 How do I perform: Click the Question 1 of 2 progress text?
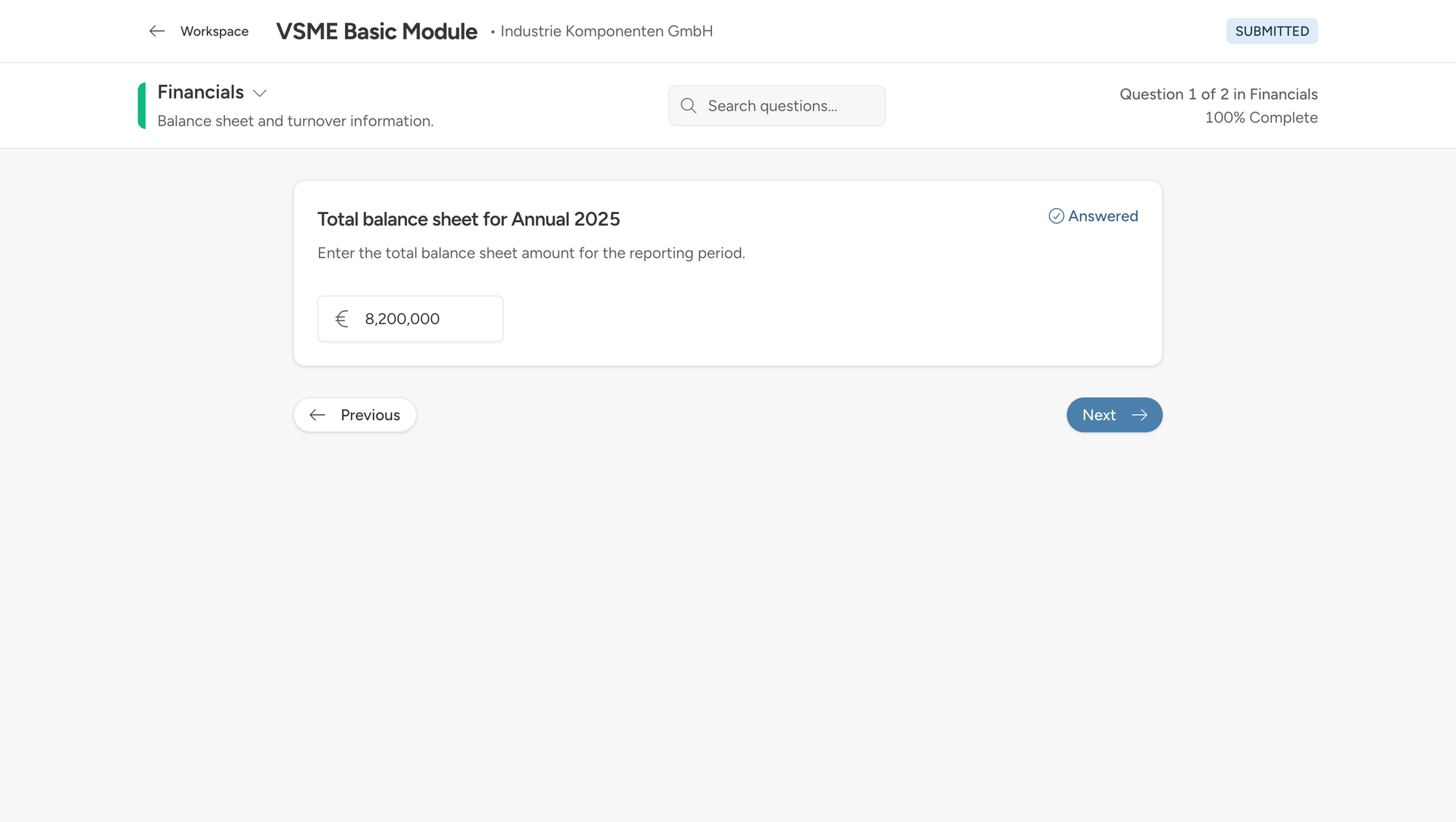point(1218,95)
